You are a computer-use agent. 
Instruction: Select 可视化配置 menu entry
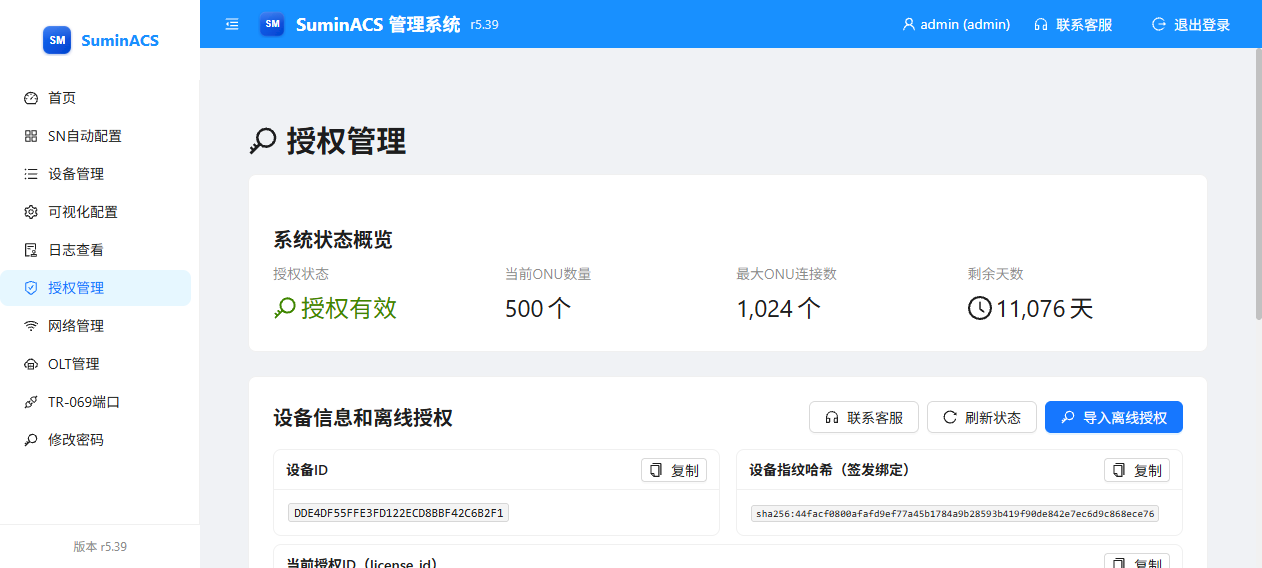96,212
